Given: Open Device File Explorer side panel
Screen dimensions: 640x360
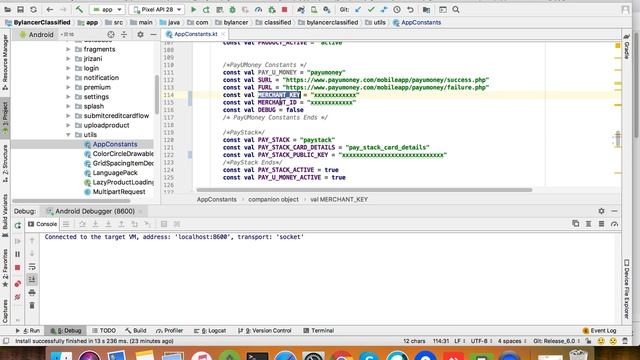Looking at the screenshot, I should pyautogui.click(x=627, y=289).
